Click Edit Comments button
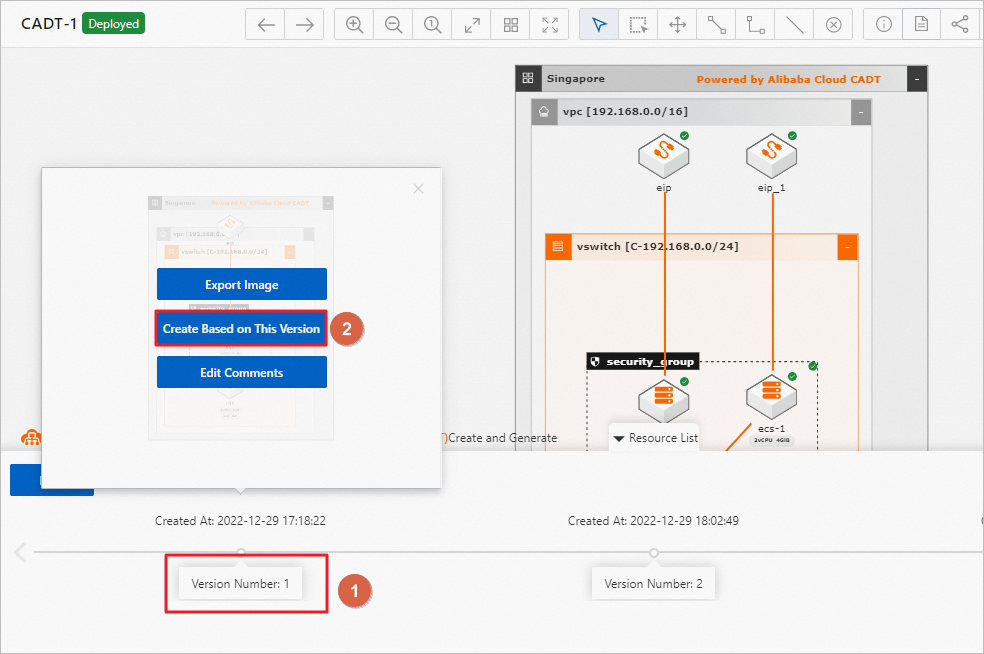 tap(242, 372)
